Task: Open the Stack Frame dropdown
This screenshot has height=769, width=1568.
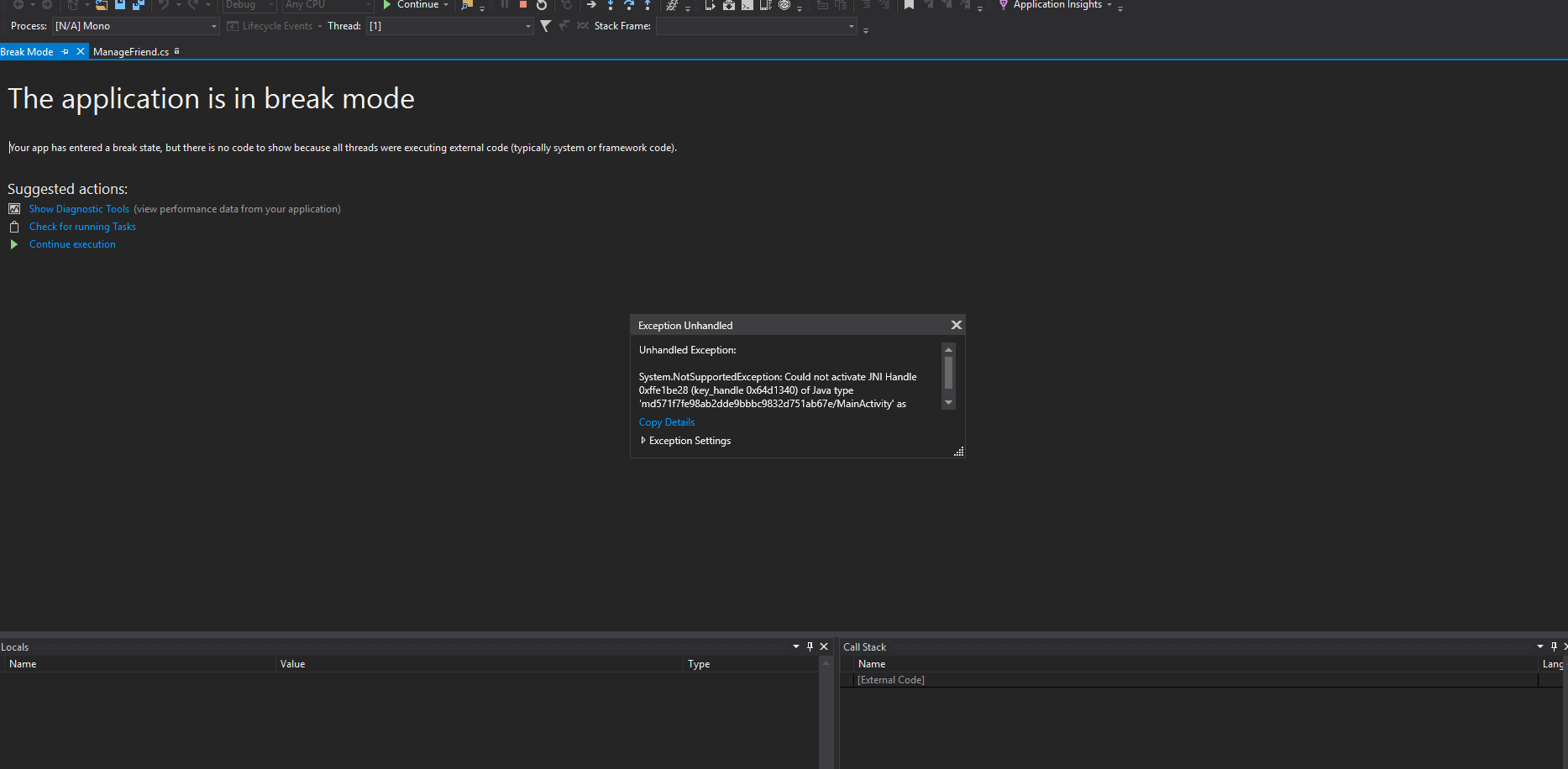Action: (756, 26)
